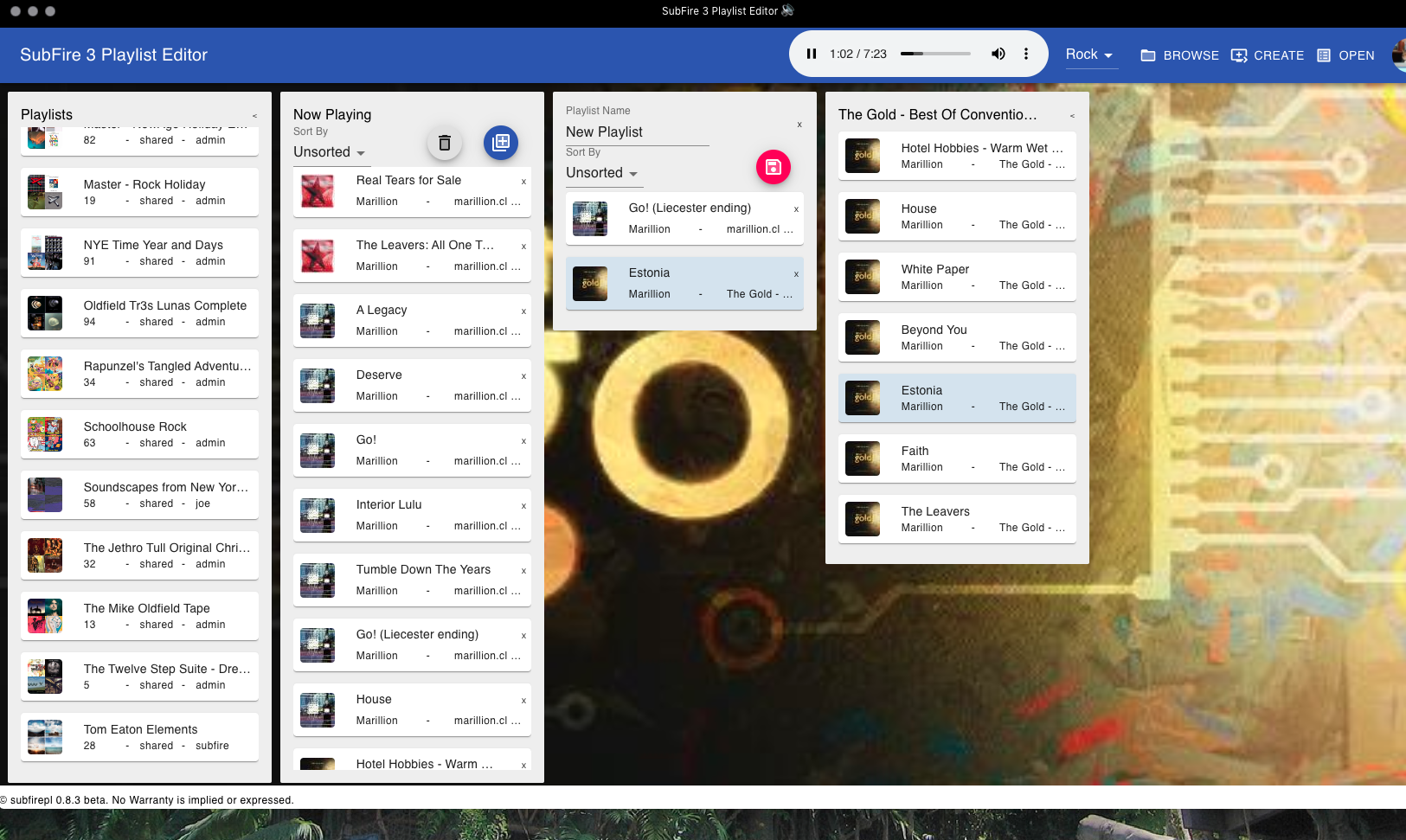Edit the Playlist Name field

pyautogui.click(x=637, y=131)
